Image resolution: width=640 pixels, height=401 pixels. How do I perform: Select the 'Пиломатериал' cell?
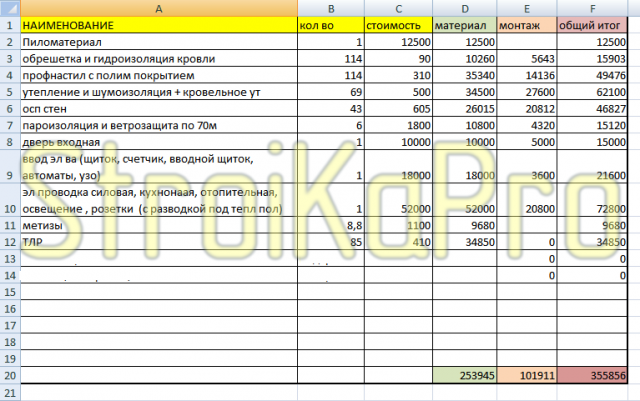pos(159,42)
